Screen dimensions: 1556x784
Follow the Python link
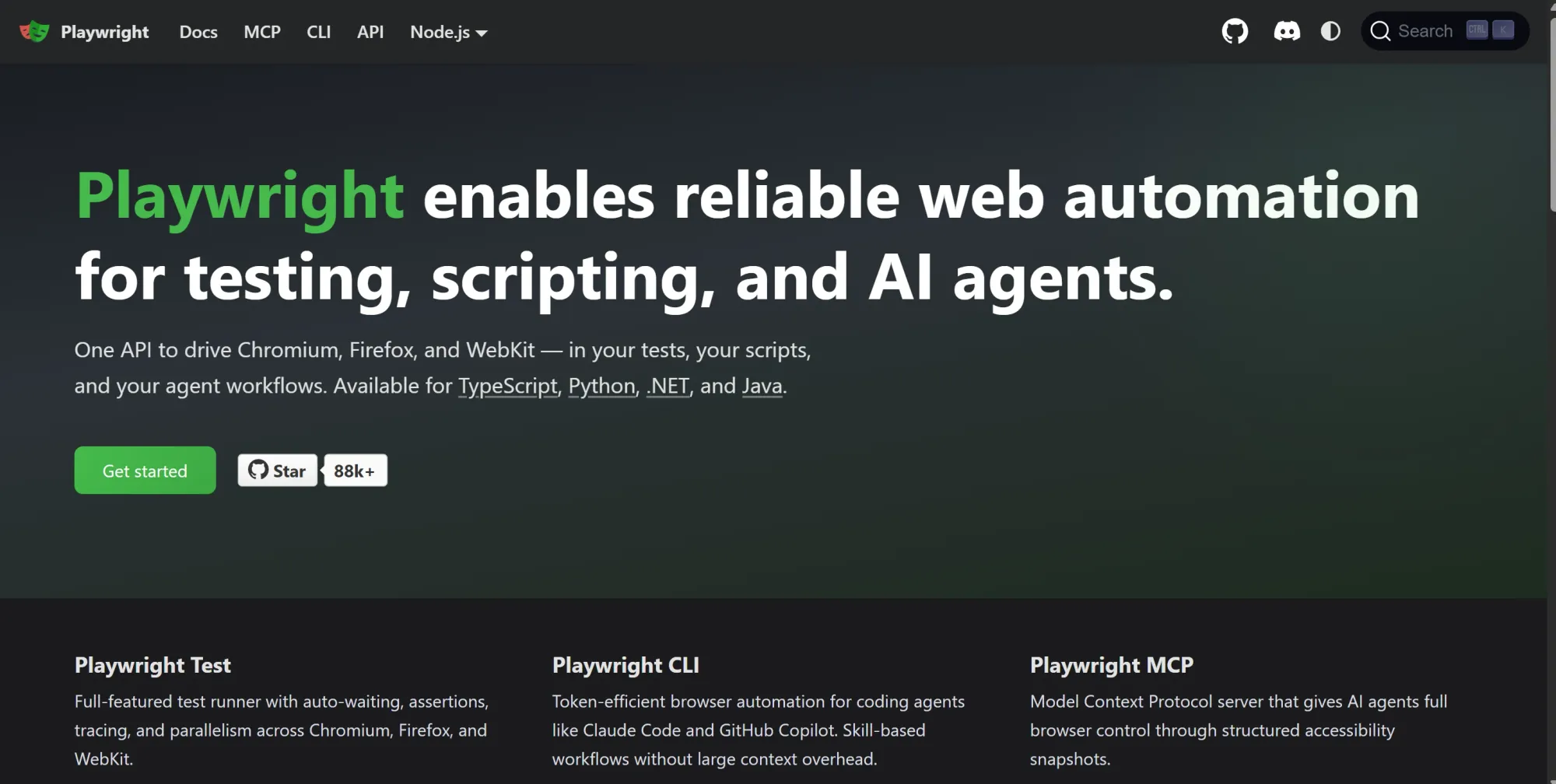(602, 386)
